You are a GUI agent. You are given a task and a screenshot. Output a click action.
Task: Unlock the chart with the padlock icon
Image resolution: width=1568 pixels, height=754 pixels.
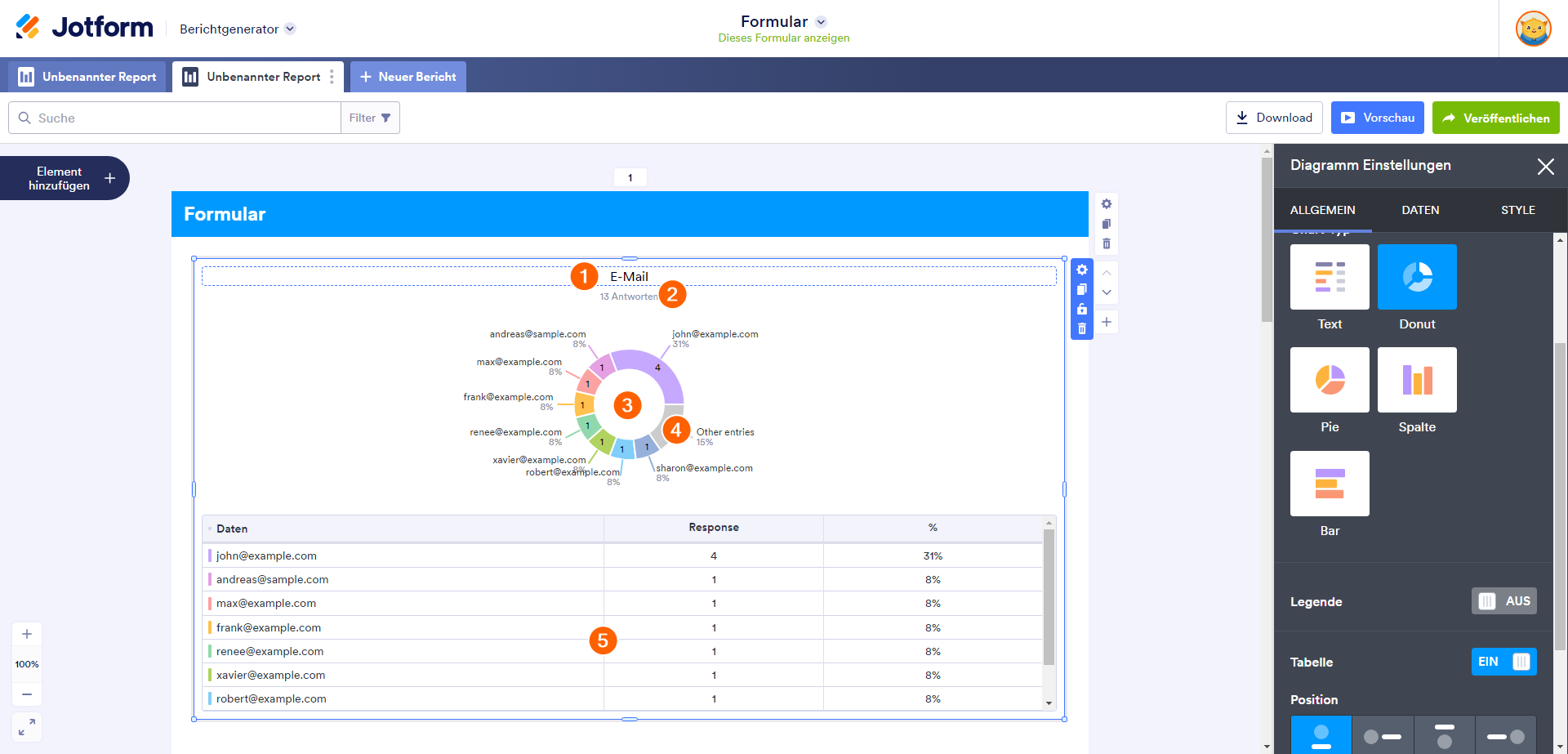click(x=1081, y=309)
